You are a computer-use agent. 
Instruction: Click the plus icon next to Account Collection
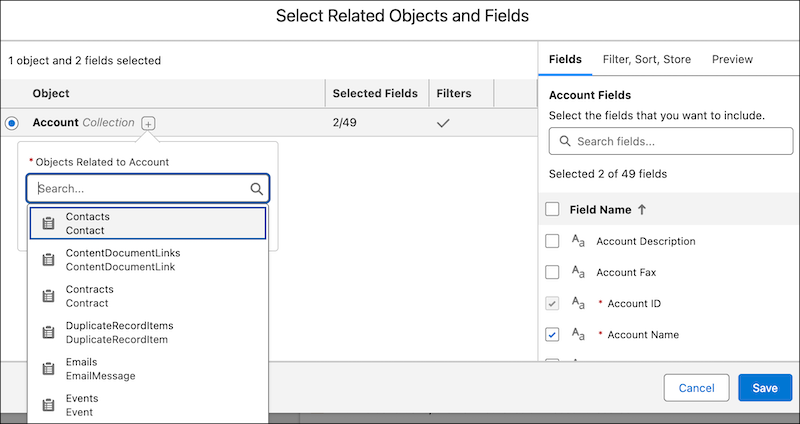(148, 123)
